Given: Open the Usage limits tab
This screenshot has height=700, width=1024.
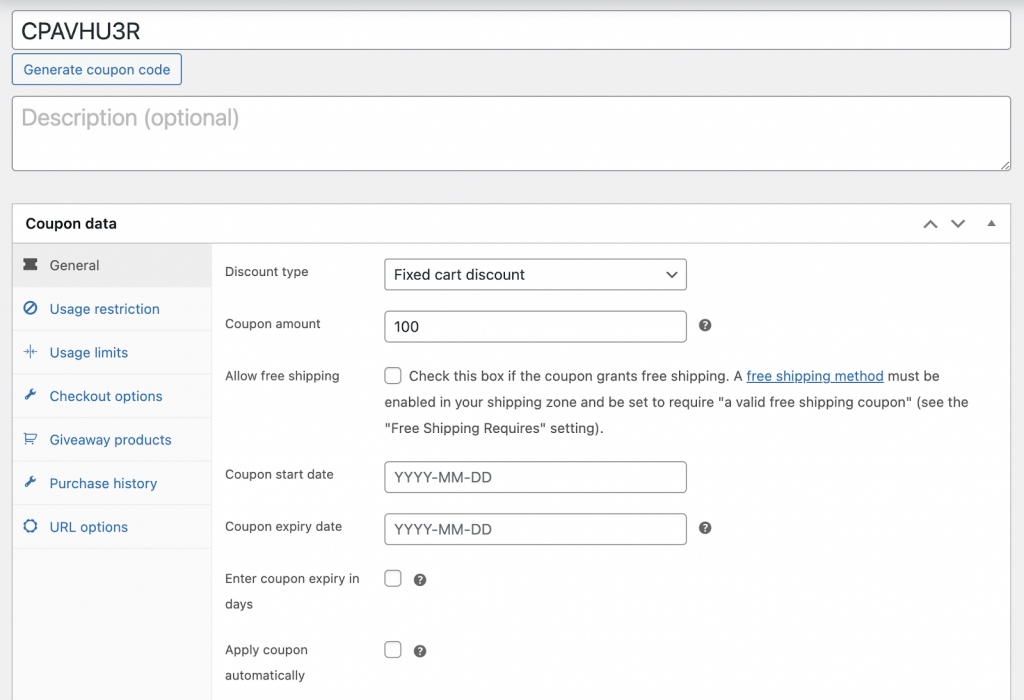Looking at the screenshot, I should 112,353.
